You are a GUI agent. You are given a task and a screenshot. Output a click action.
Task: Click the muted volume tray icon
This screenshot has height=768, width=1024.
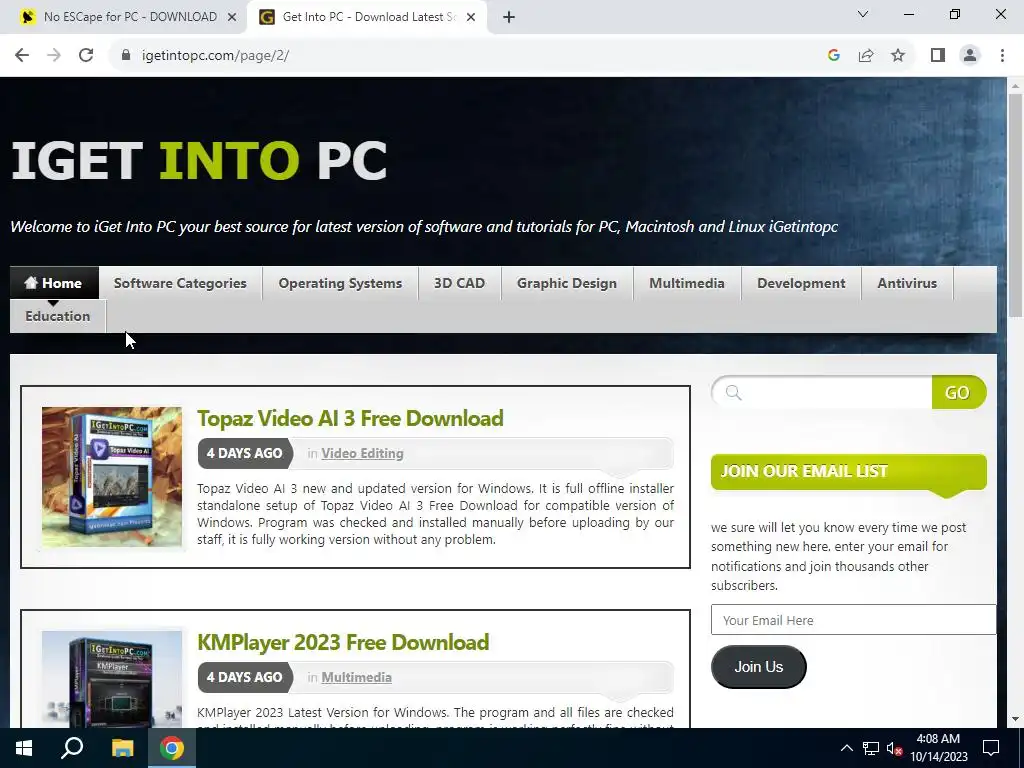(894, 748)
